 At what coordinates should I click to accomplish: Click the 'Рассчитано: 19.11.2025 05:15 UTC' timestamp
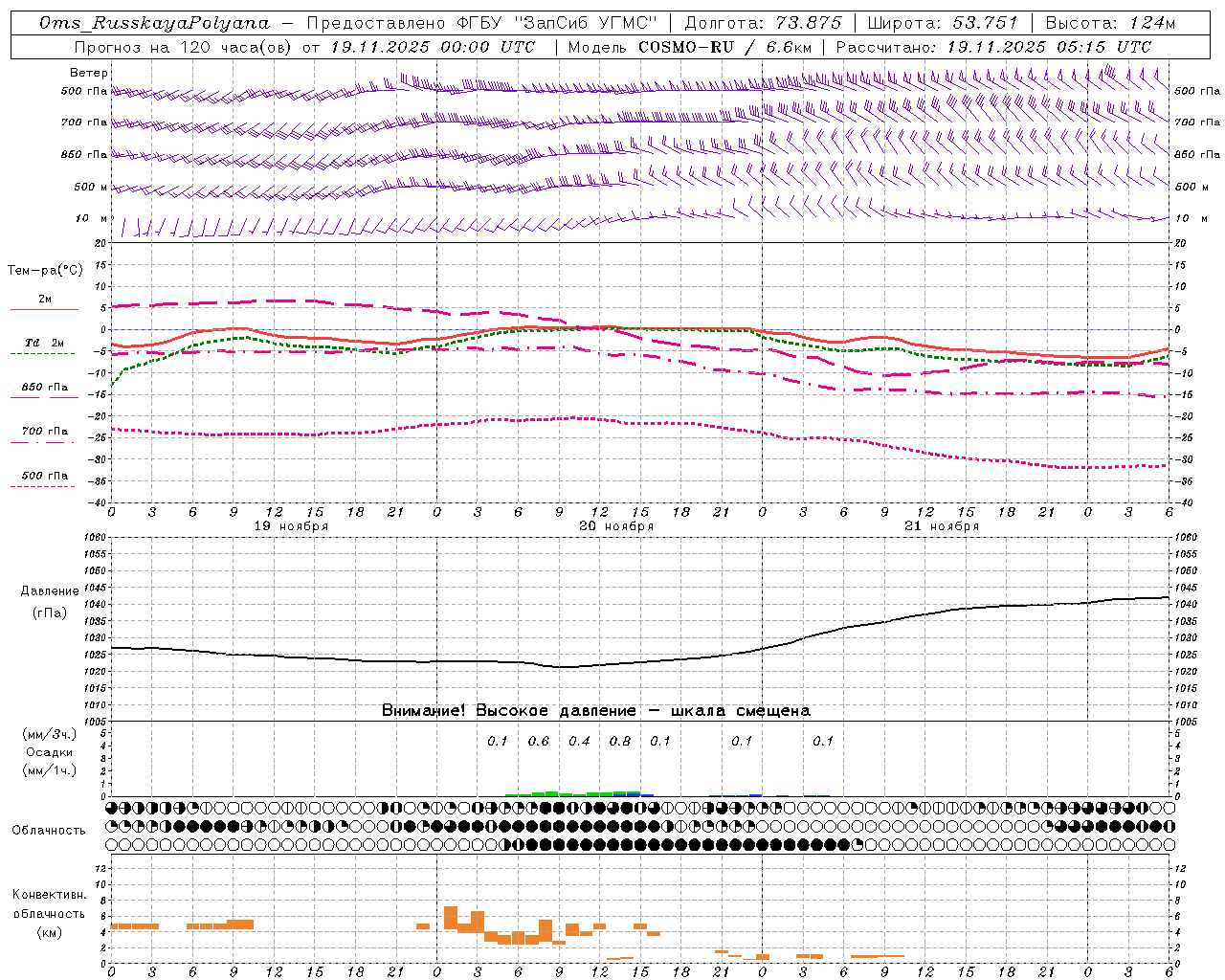pyautogui.click(x=993, y=47)
